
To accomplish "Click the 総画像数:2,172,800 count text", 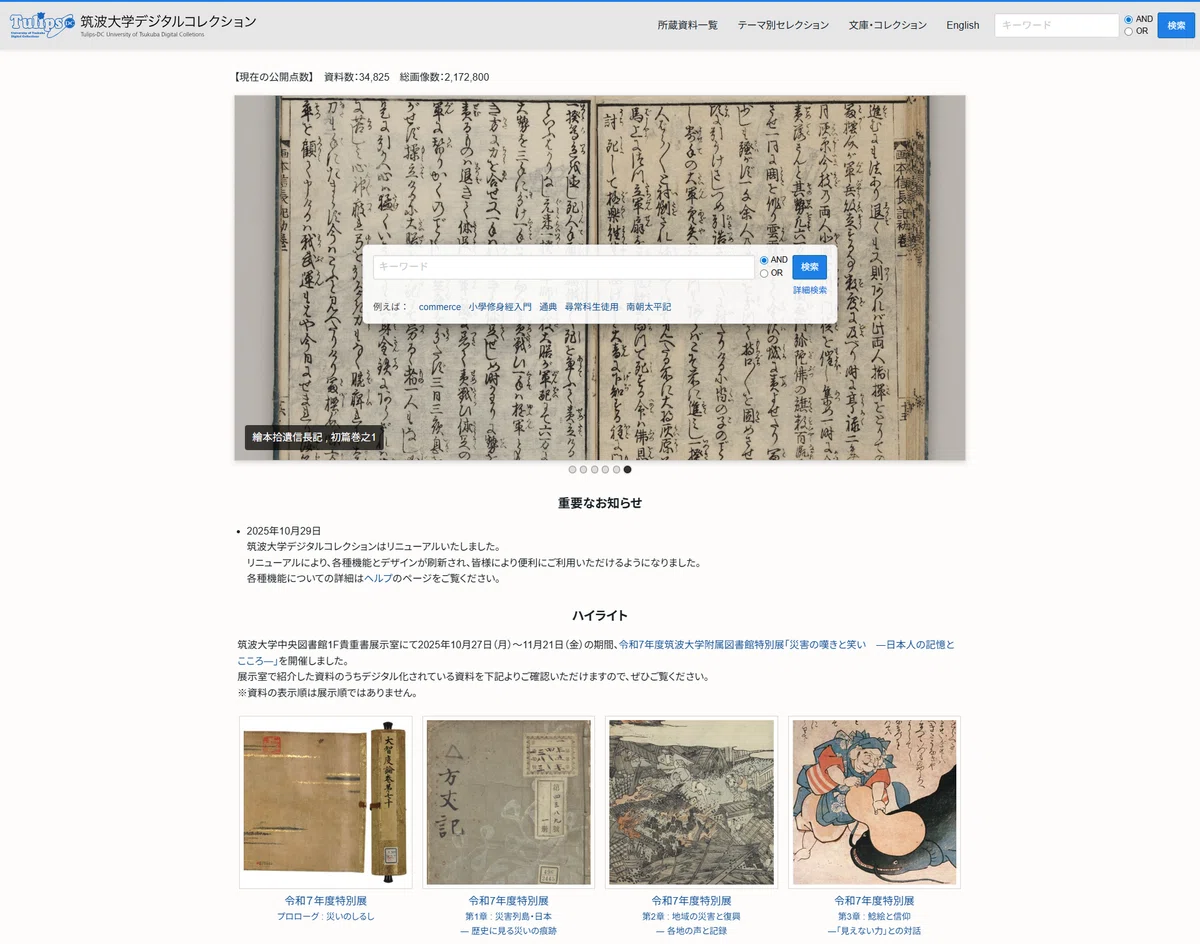I will click(x=444, y=77).
